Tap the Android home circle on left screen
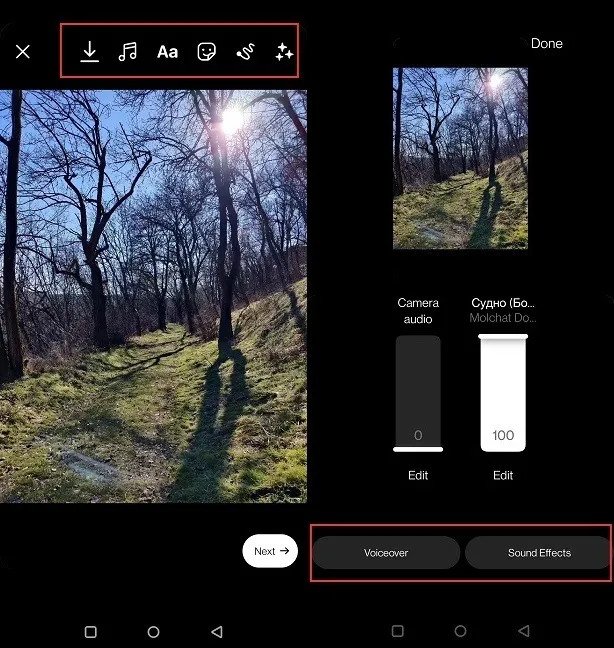 pos(153,632)
